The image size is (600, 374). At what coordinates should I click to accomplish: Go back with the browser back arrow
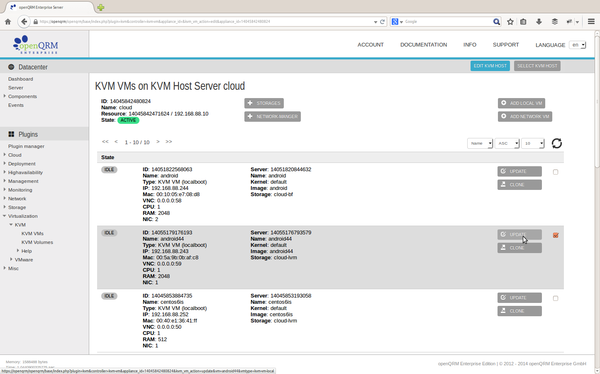coord(24,22)
